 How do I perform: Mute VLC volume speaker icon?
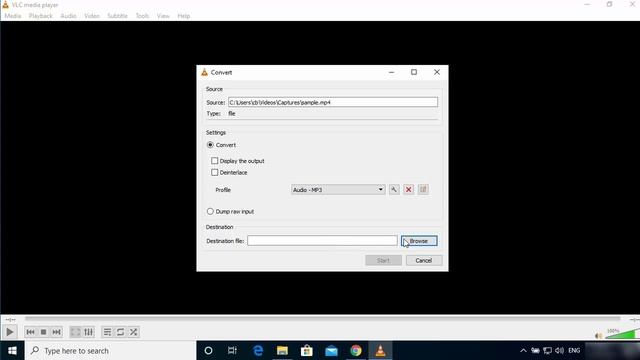(598, 336)
